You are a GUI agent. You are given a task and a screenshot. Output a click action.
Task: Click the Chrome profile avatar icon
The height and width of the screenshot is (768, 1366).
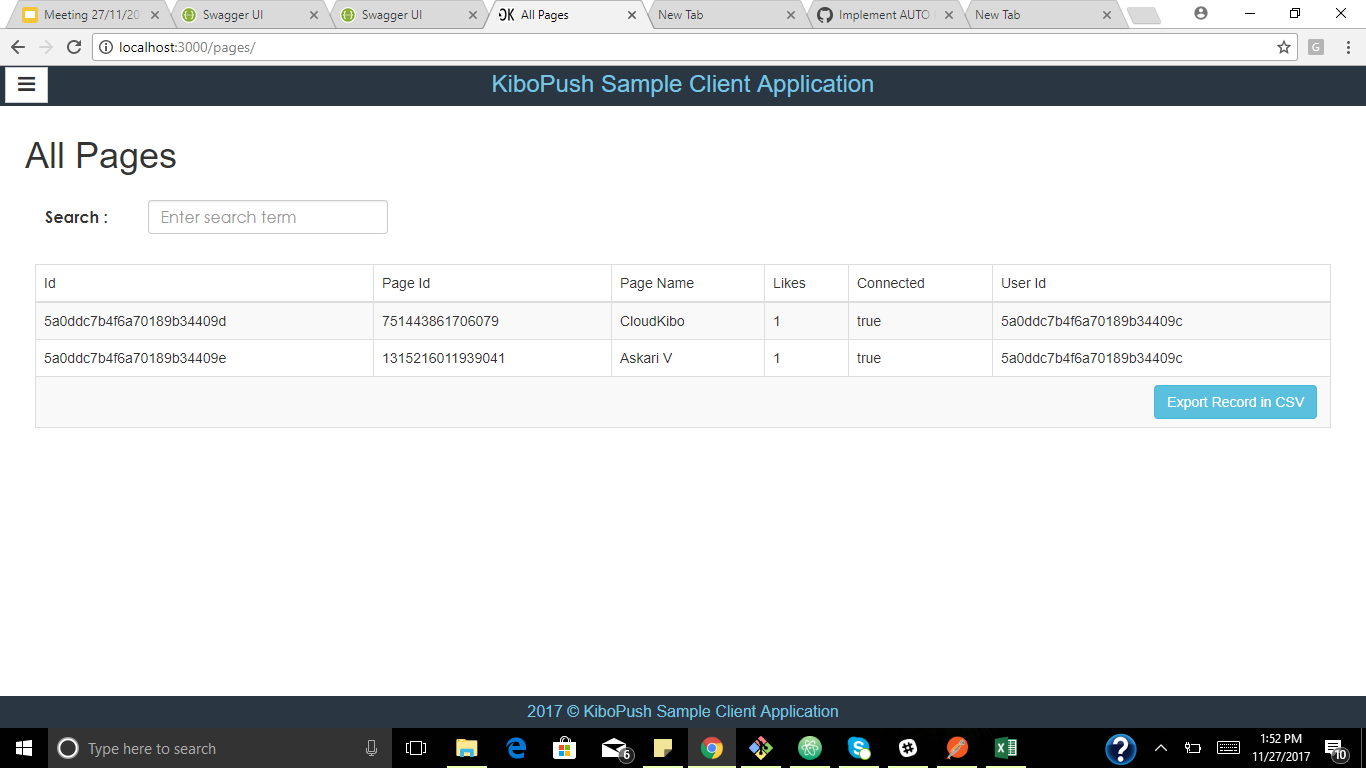(x=1201, y=14)
